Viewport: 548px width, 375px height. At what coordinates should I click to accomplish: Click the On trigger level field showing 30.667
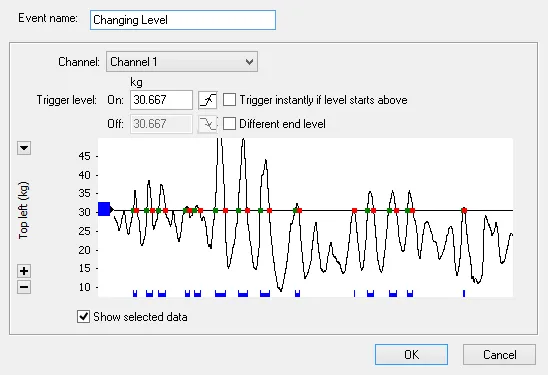(161, 100)
